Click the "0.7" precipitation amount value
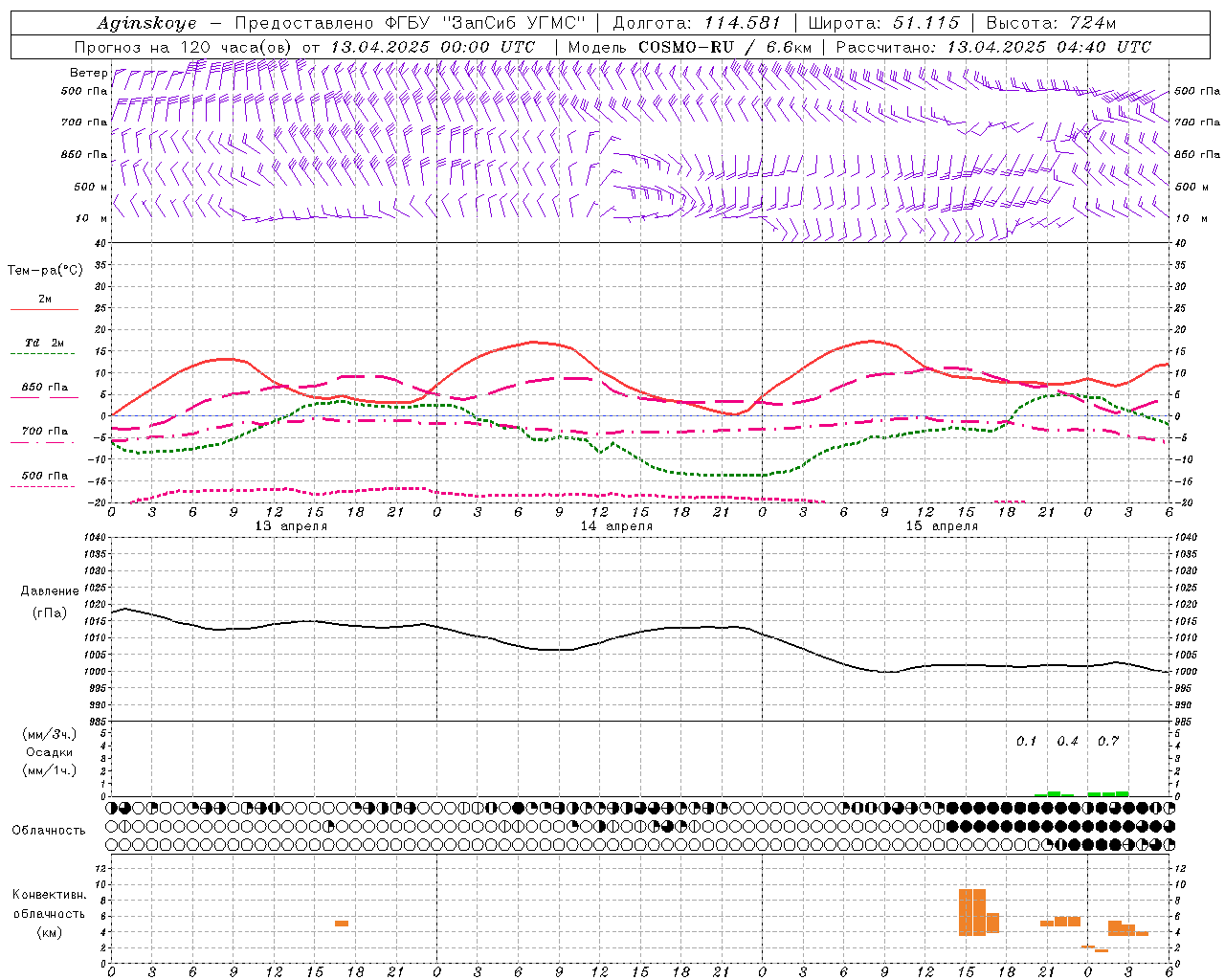1225x980 pixels. (1108, 742)
